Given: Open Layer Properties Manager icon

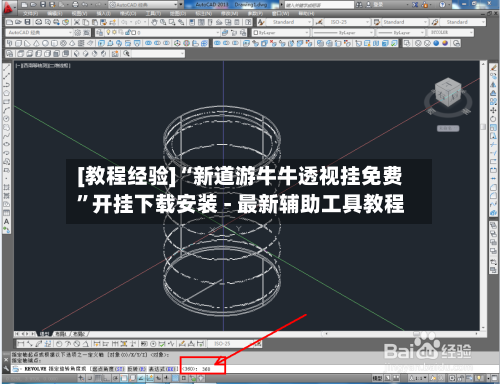Looking at the screenshot, I should [x=99, y=33].
